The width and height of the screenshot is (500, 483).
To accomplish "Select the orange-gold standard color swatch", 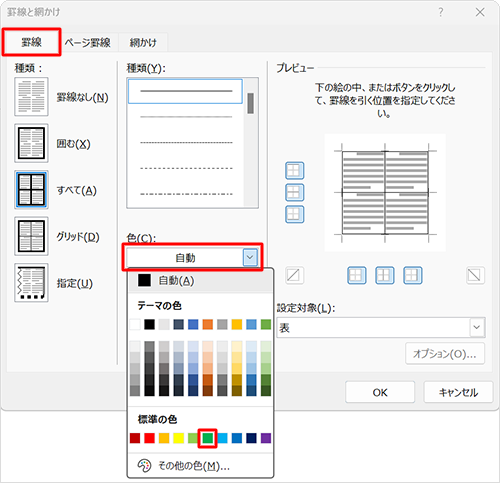I will pos(164,438).
